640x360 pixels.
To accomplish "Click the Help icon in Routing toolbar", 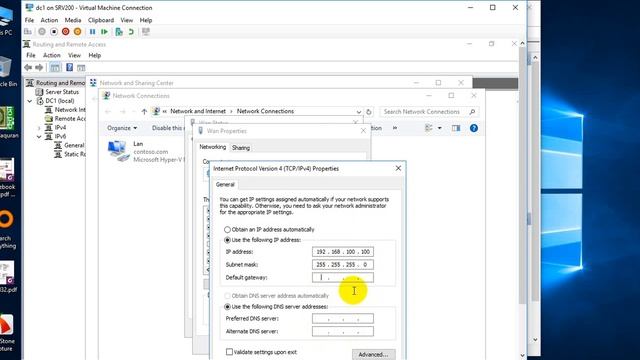I will coord(69,67).
